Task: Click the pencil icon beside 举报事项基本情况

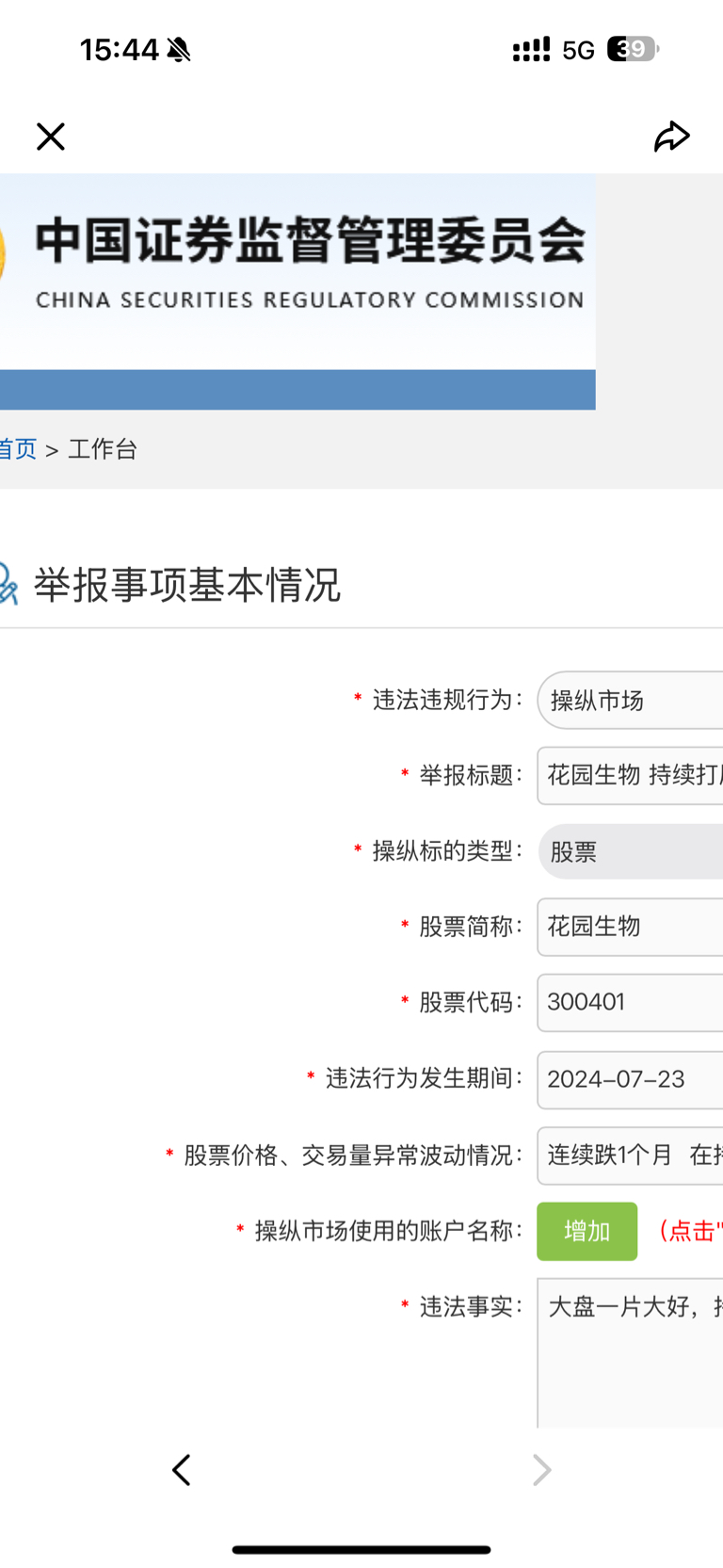Action: [x=8, y=583]
